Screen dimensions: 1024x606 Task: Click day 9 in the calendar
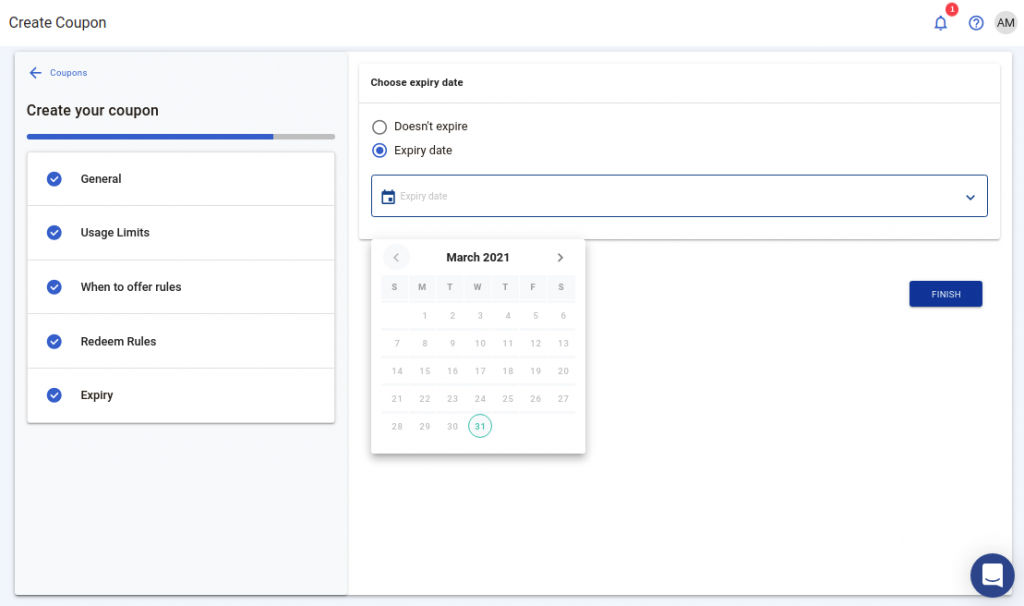(452, 343)
